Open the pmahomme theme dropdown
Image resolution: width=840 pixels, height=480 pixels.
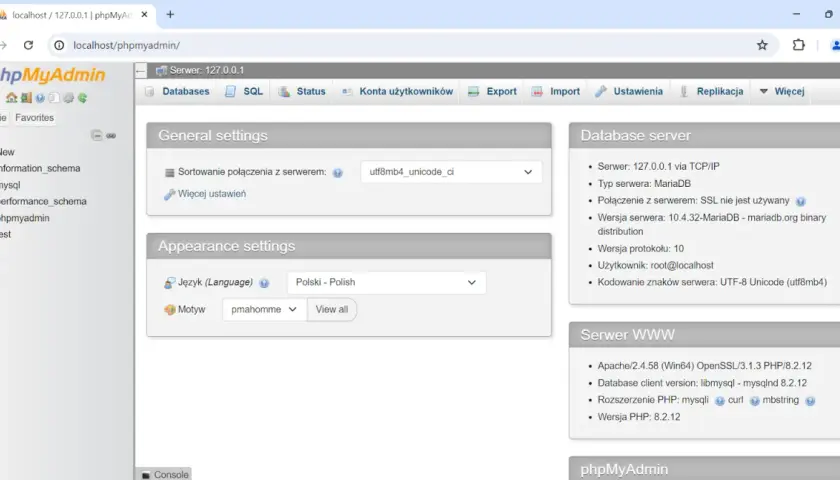click(x=264, y=310)
